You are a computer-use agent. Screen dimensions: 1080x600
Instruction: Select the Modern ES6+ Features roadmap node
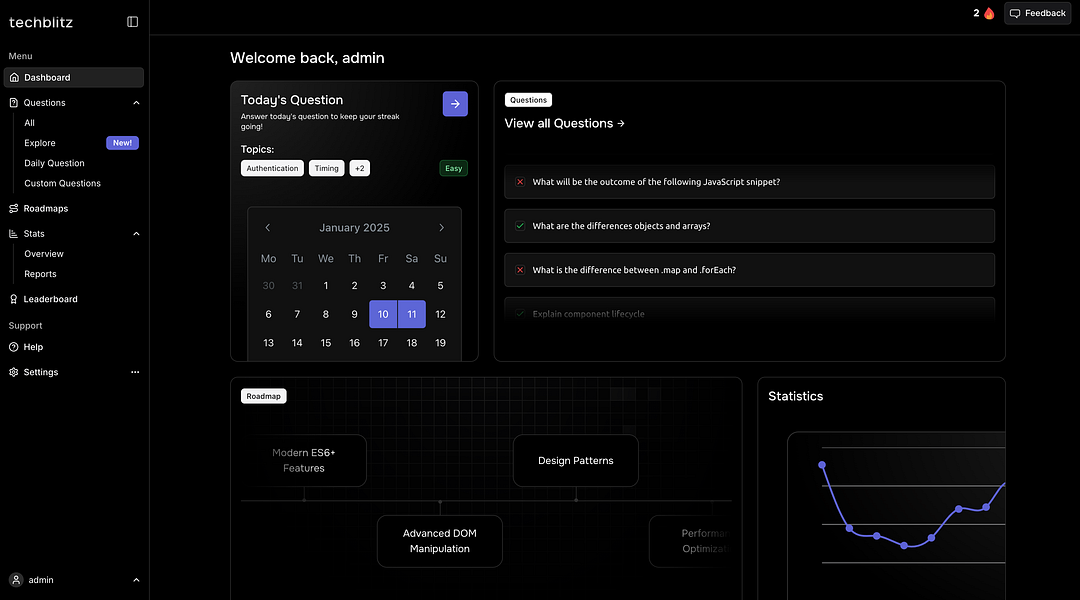304,460
